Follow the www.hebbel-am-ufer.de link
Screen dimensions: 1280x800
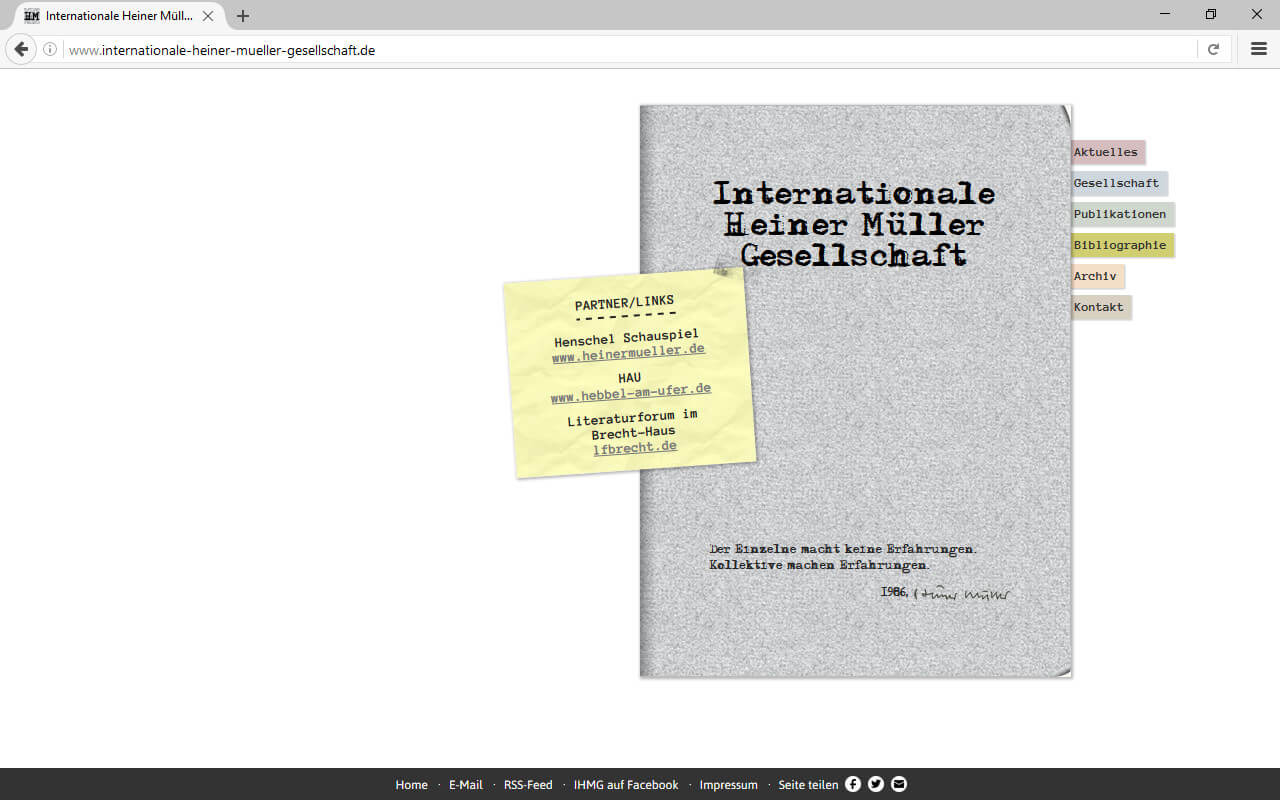[631, 393]
